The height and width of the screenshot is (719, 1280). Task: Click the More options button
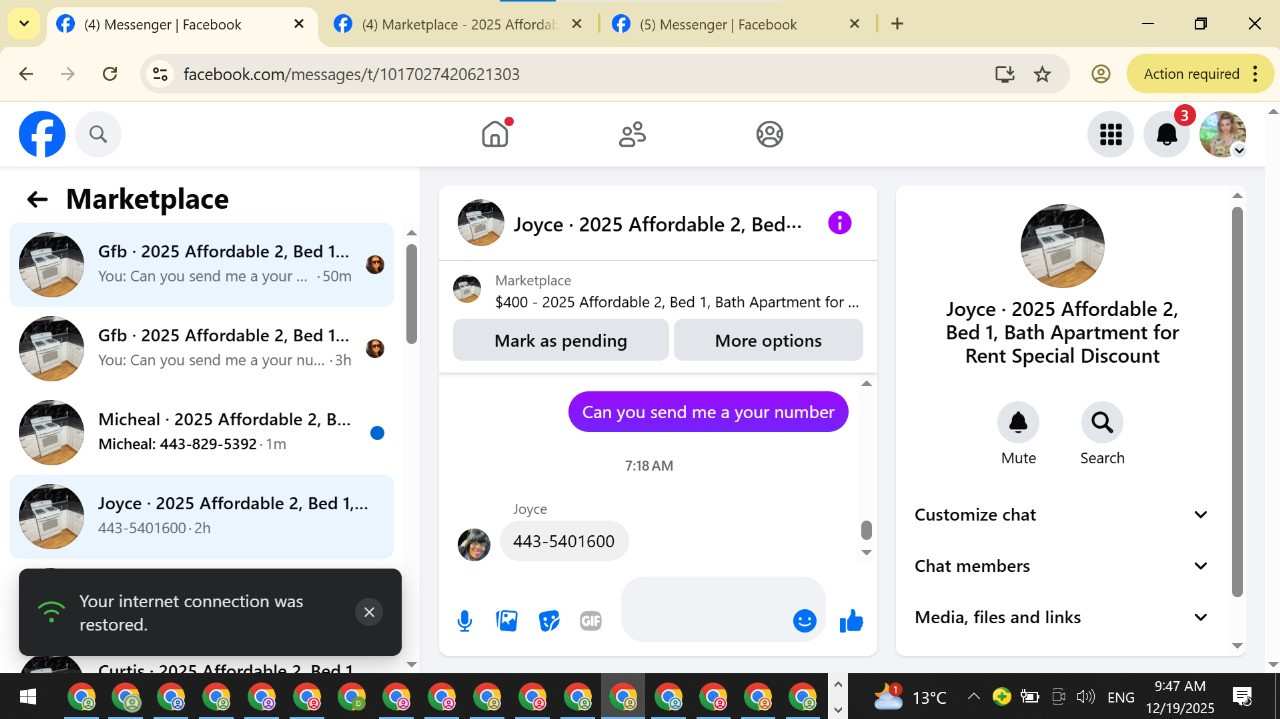768,340
